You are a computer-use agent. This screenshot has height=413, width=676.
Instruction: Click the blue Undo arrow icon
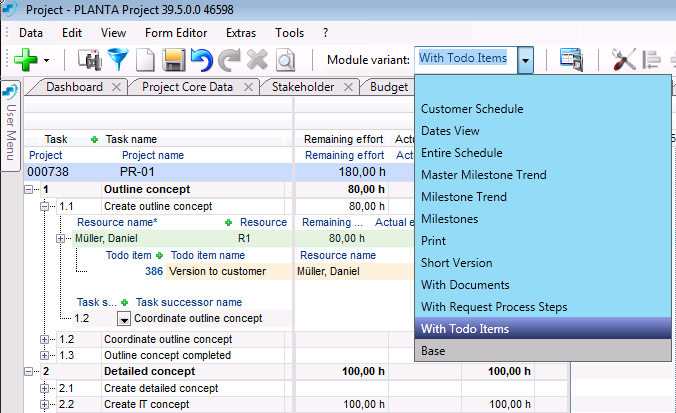point(201,60)
